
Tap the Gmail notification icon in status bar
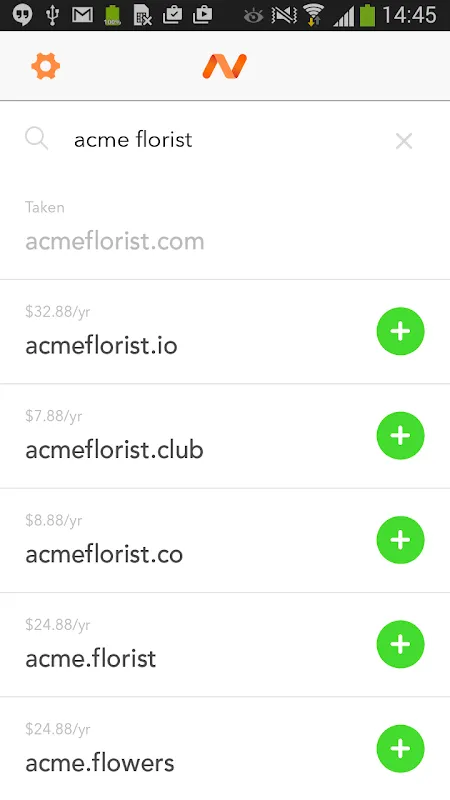pyautogui.click(x=83, y=15)
